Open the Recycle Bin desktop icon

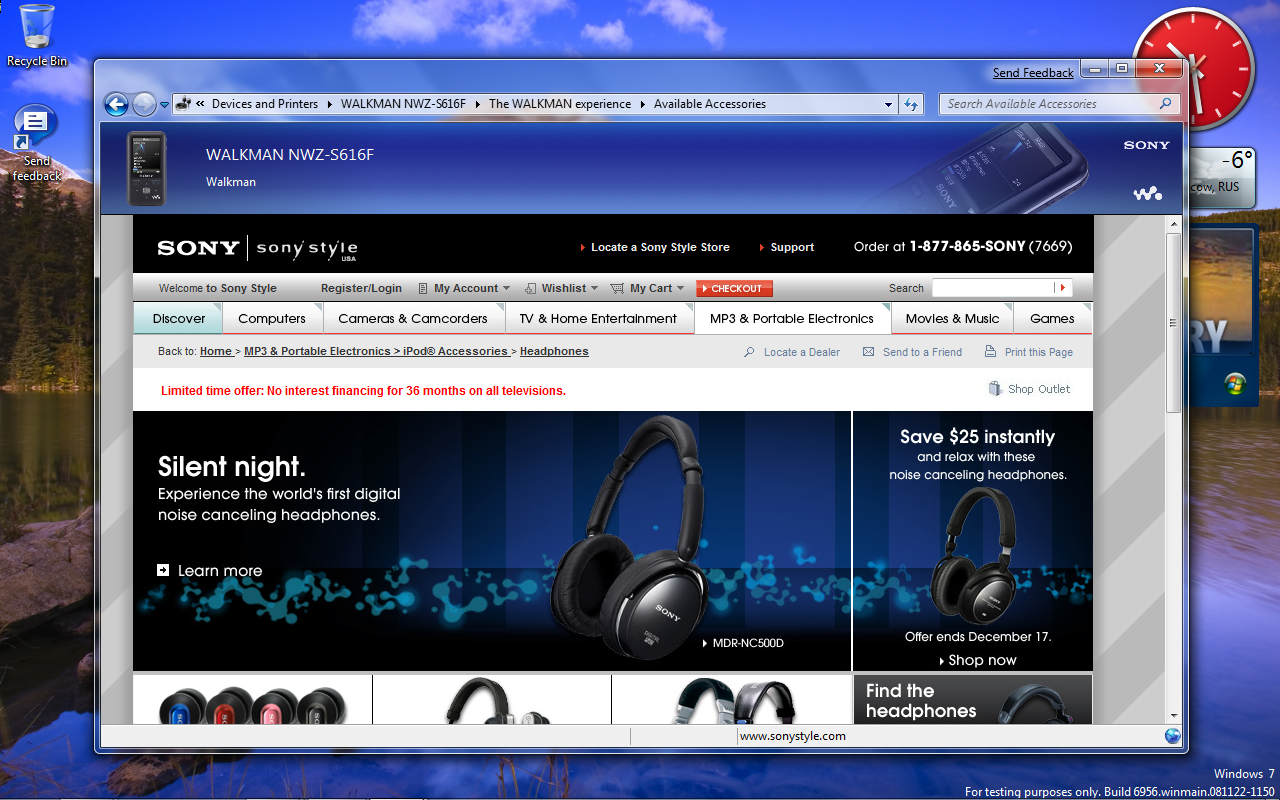[37, 36]
